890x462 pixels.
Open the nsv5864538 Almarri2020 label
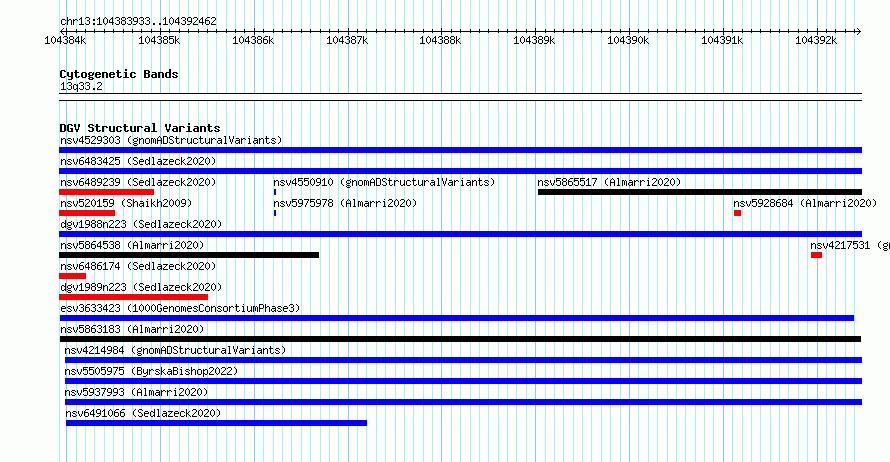point(132,245)
